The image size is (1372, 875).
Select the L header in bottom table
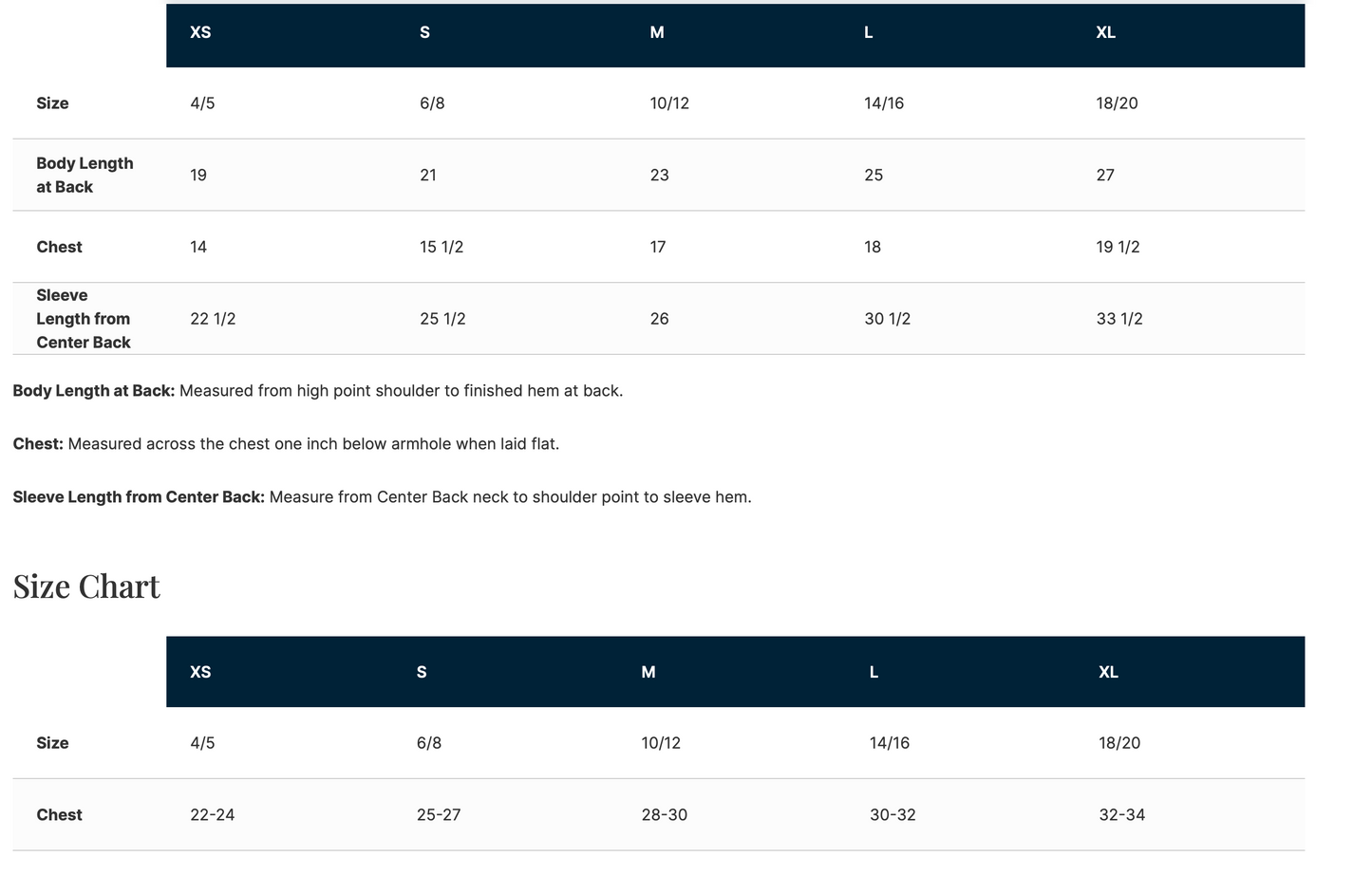(x=874, y=672)
